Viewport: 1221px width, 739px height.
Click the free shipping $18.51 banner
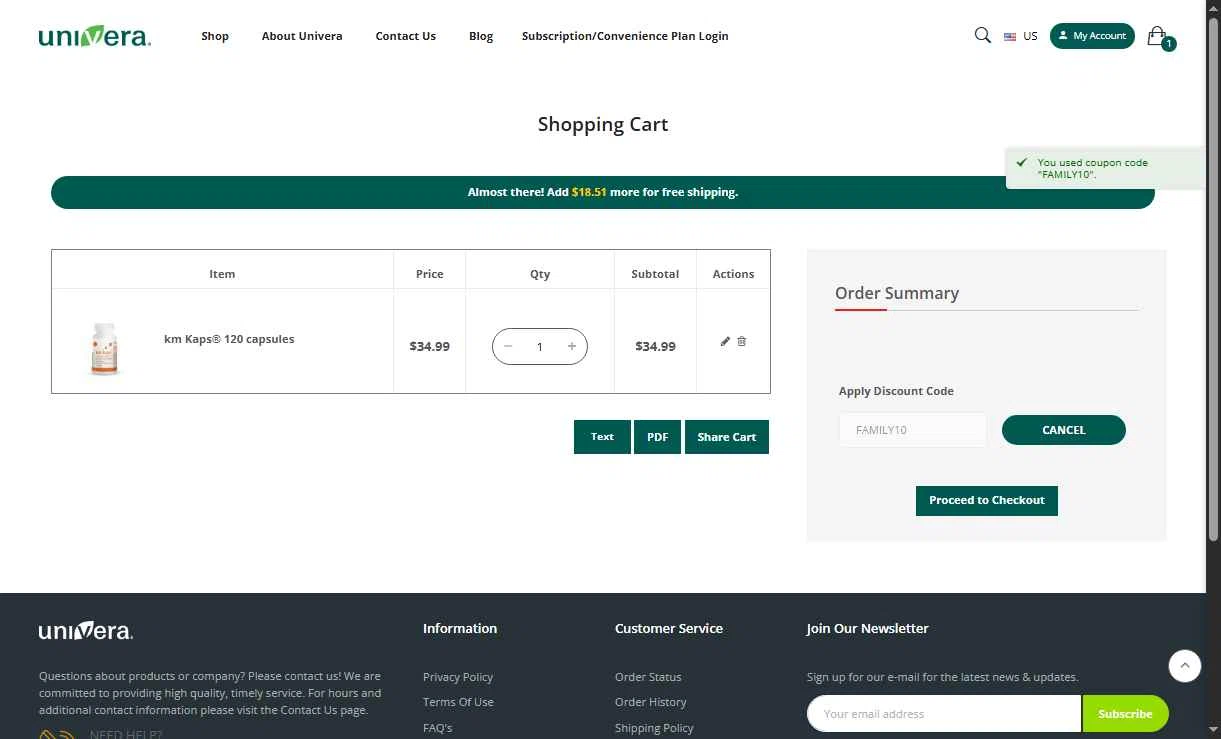pos(603,192)
